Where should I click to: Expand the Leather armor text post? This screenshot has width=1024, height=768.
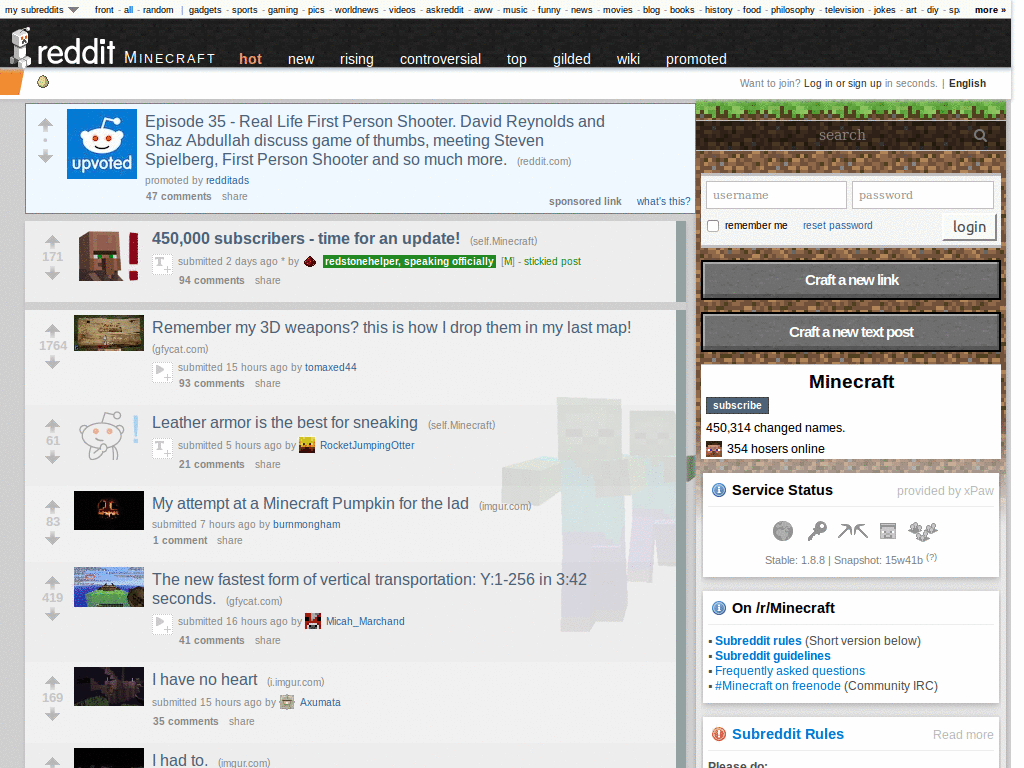click(162, 448)
